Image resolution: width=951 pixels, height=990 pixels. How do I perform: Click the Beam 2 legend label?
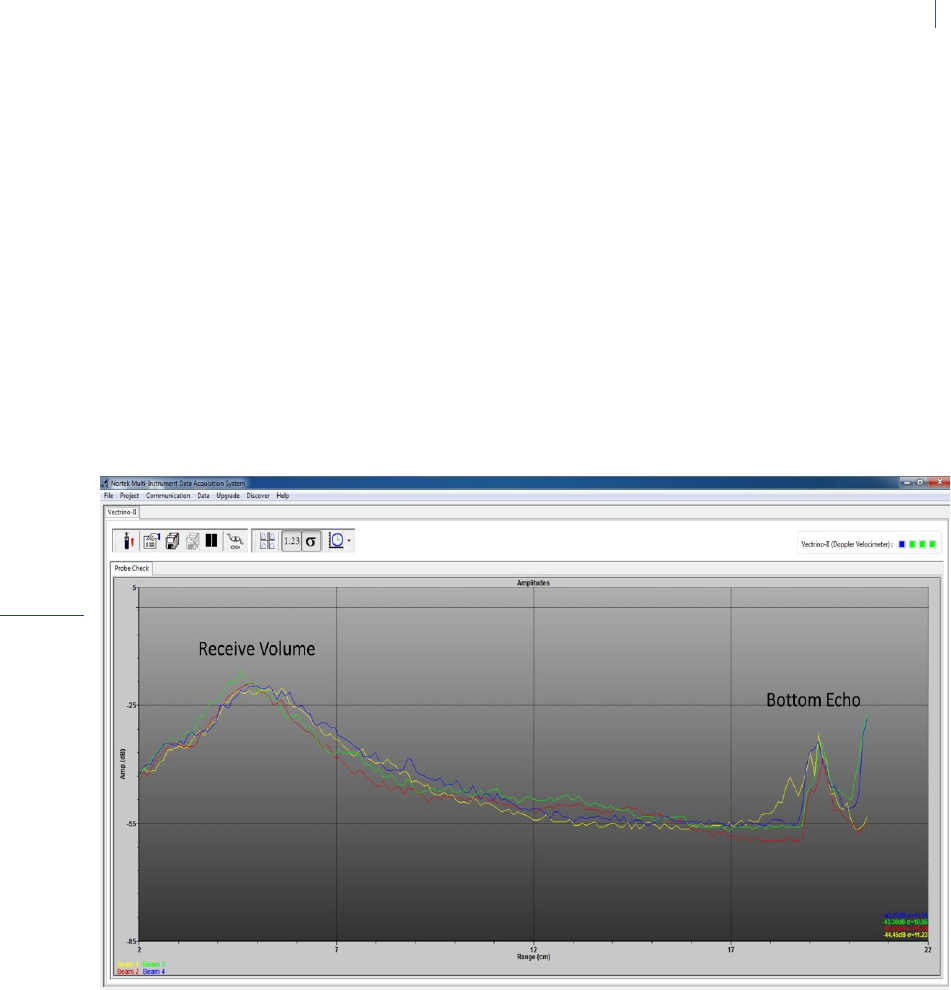click(x=128, y=971)
